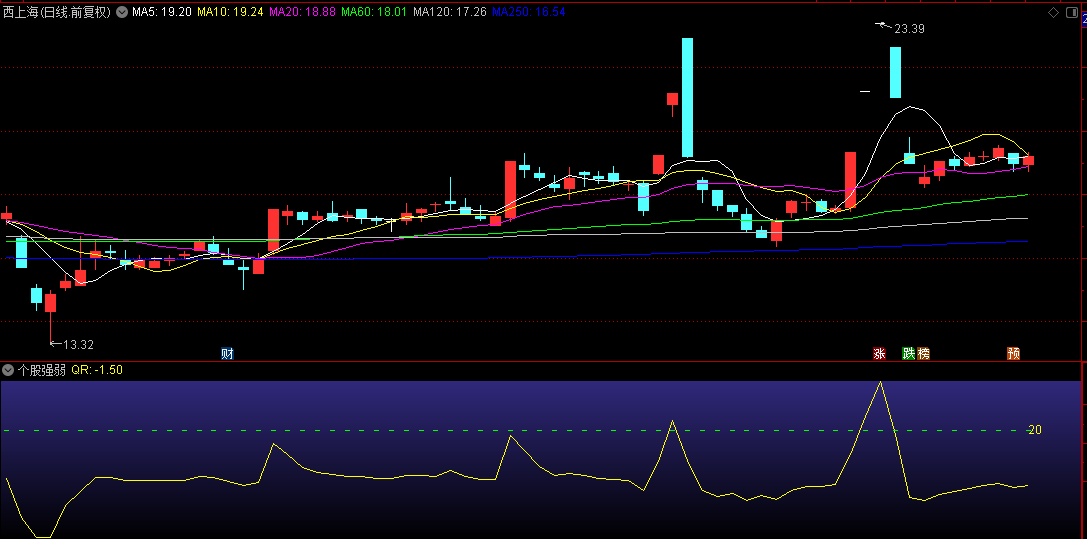Expand the 个股强弱 indicator dropdown arrow
The image size is (1087, 539).
(x=9, y=369)
